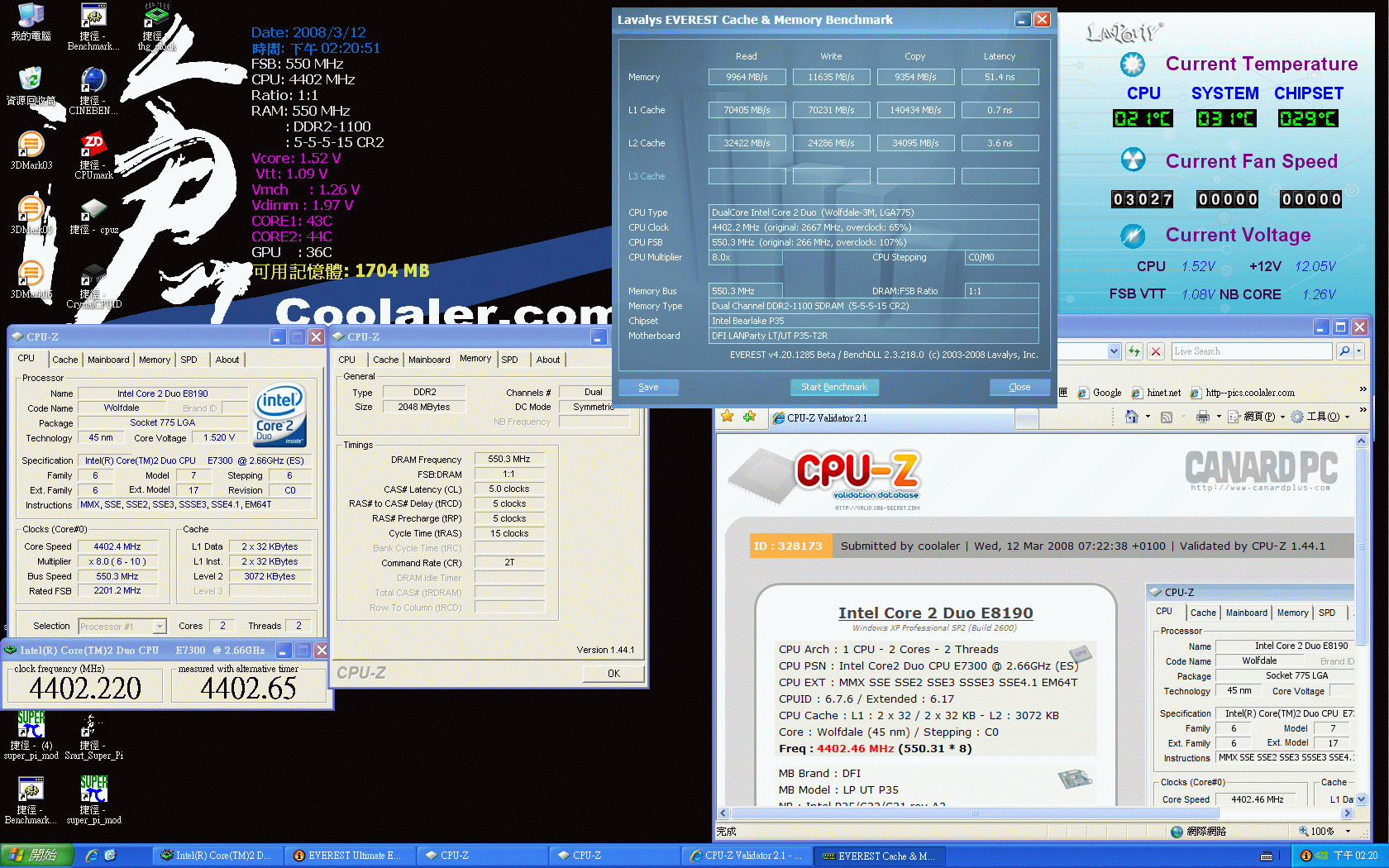Expand the IE links bar overflow chevron
Screen dimensions: 1389x868
tap(1363, 389)
